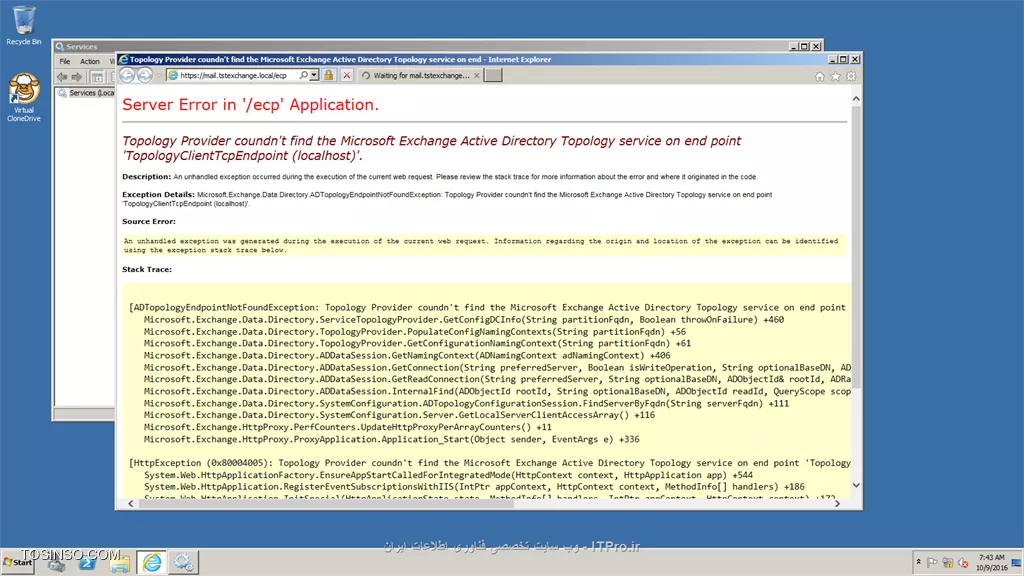Viewport: 1024px width, 576px height.
Task: Launch PowerShell from the taskbar
Action: [88, 562]
